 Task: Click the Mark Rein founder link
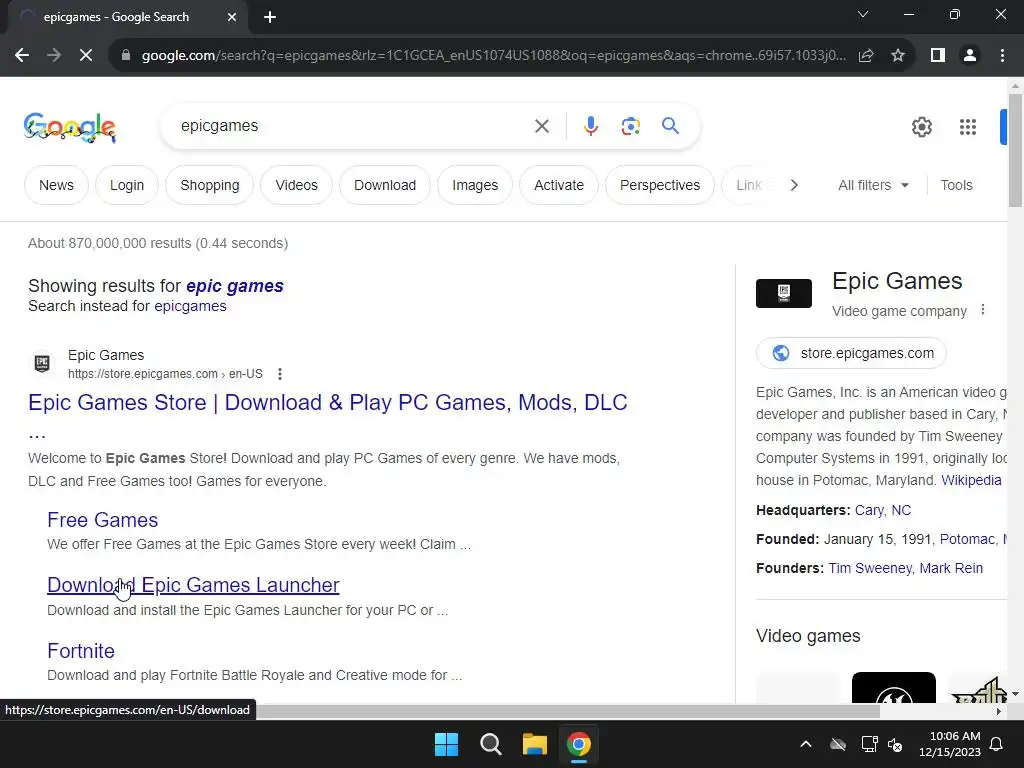[951, 568]
